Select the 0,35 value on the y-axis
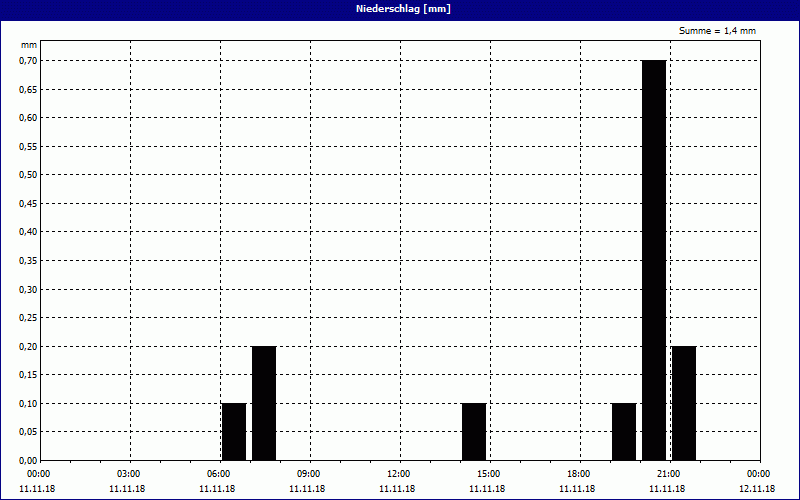The height and width of the screenshot is (500, 800). click(26, 260)
